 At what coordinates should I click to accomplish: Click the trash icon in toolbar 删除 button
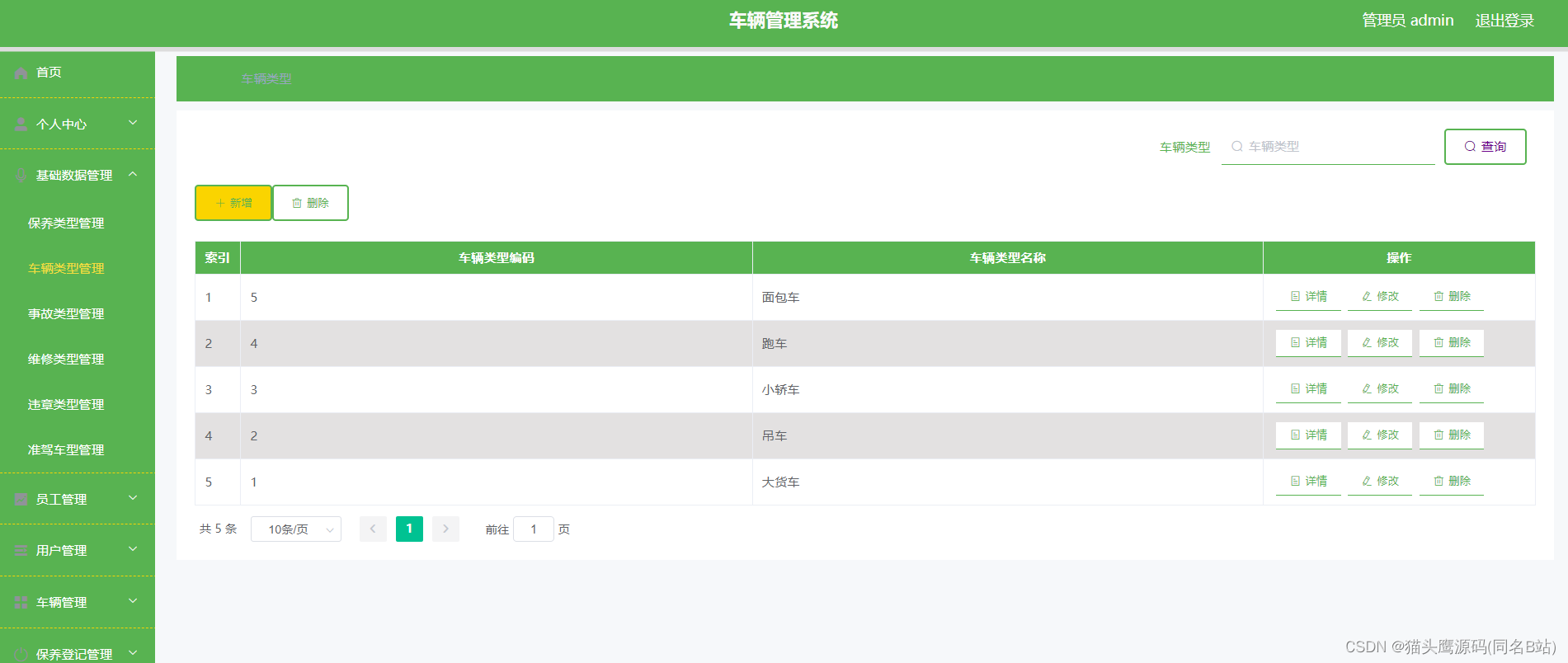pyautogui.click(x=297, y=203)
